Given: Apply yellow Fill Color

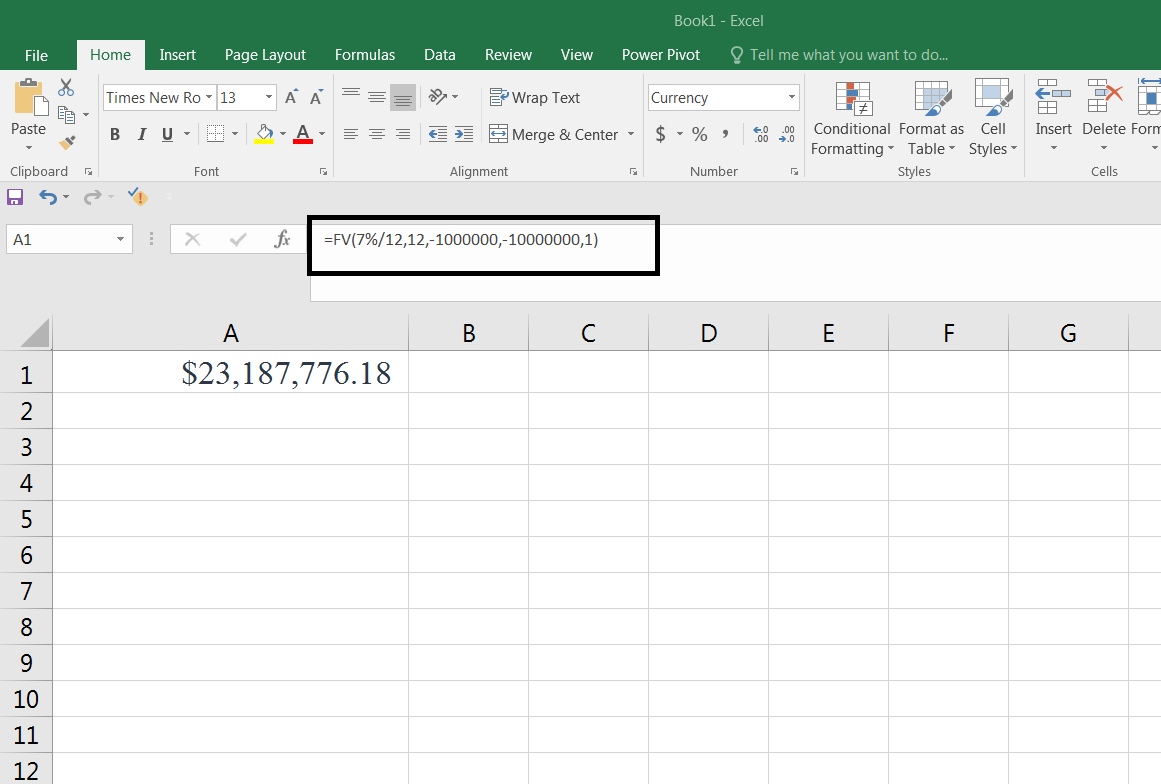Looking at the screenshot, I should [264, 134].
